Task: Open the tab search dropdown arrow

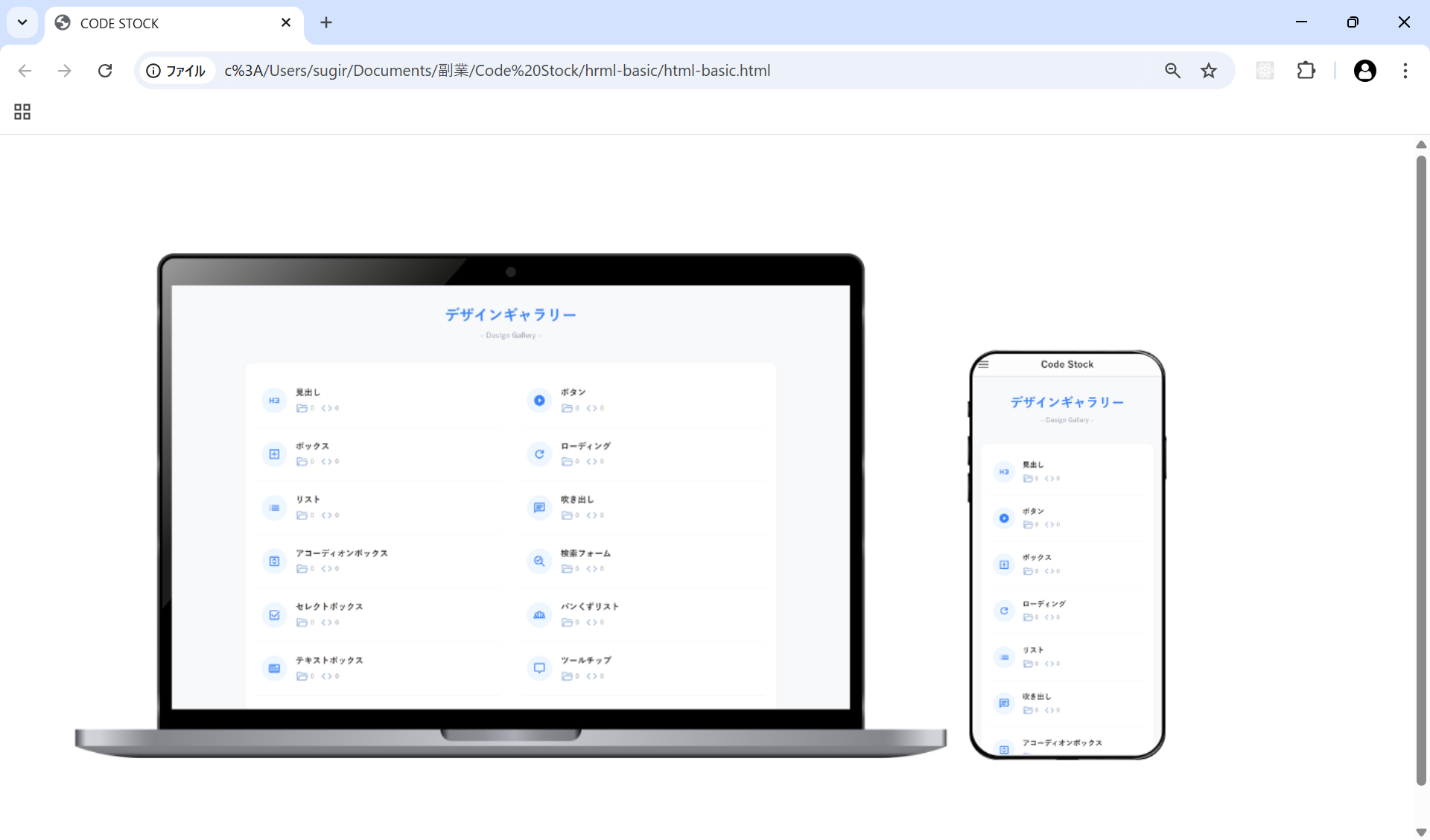Action: point(22,22)
